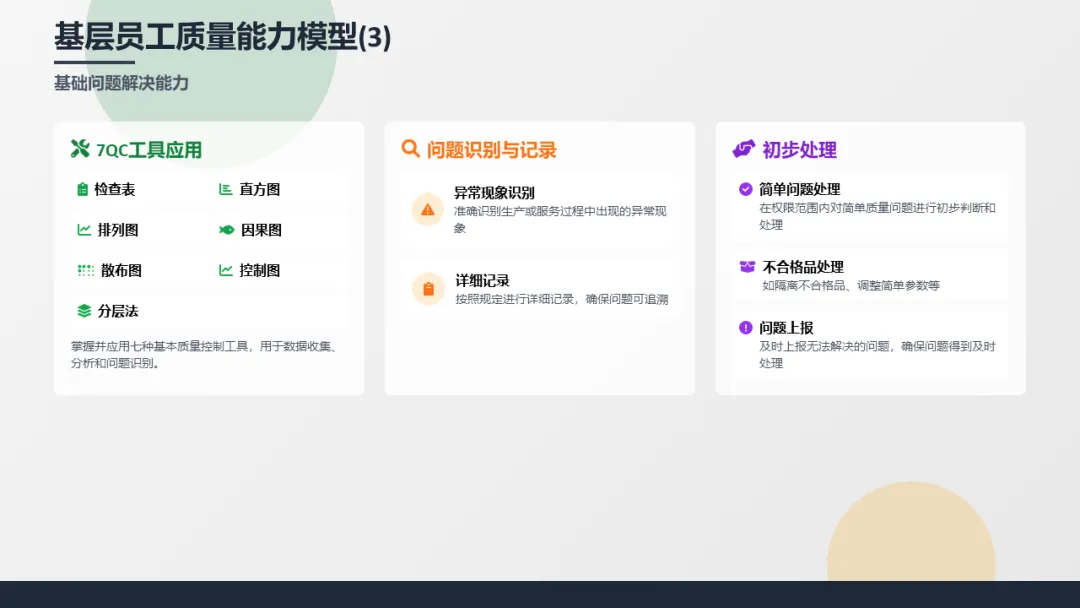Click the 简单问题处理 title
1080x608 pixels.
pyautogui.click(x=800, y=189)
